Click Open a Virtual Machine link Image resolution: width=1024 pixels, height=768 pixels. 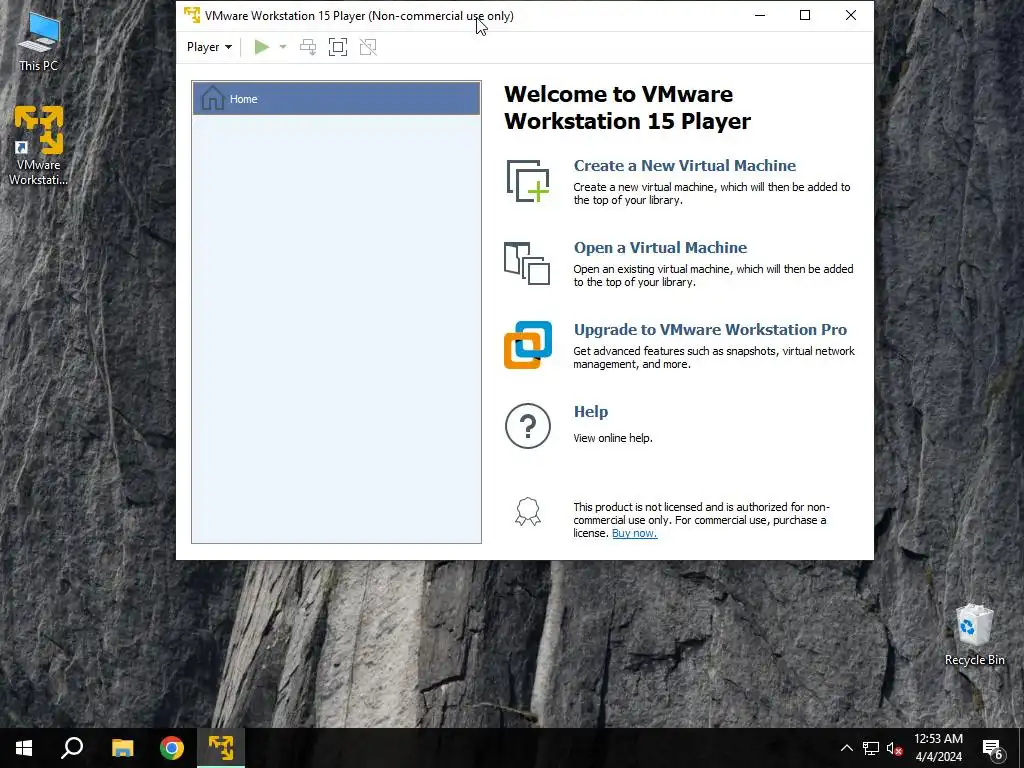click(660, 248)
